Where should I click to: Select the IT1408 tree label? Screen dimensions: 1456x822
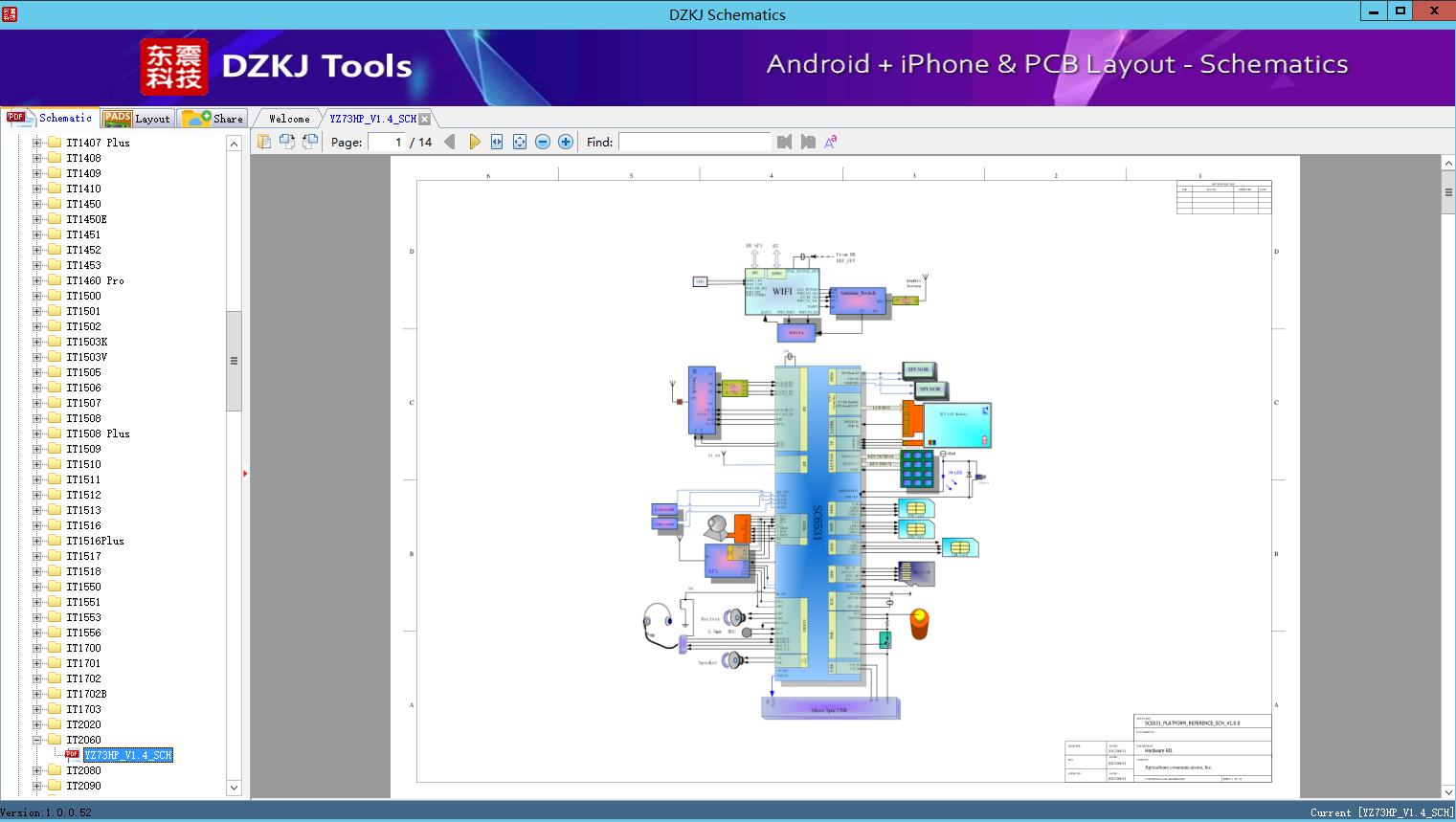pyautogui.click(x=83, y=158)
